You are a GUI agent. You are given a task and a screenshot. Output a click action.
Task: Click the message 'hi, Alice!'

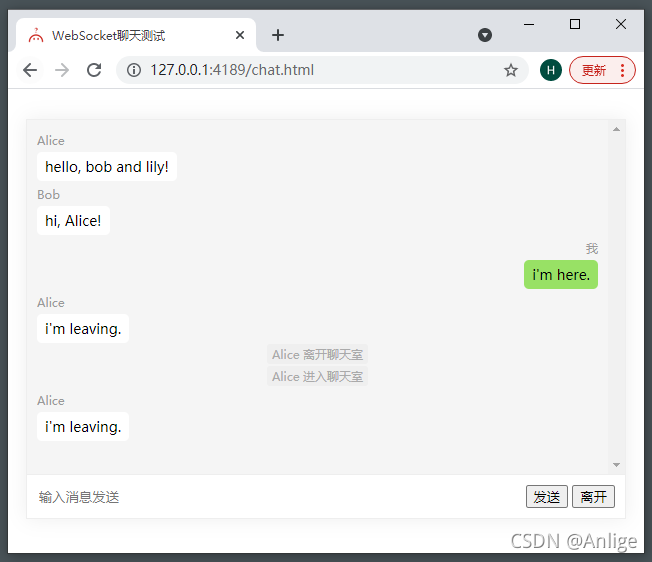tap(73, 221)
